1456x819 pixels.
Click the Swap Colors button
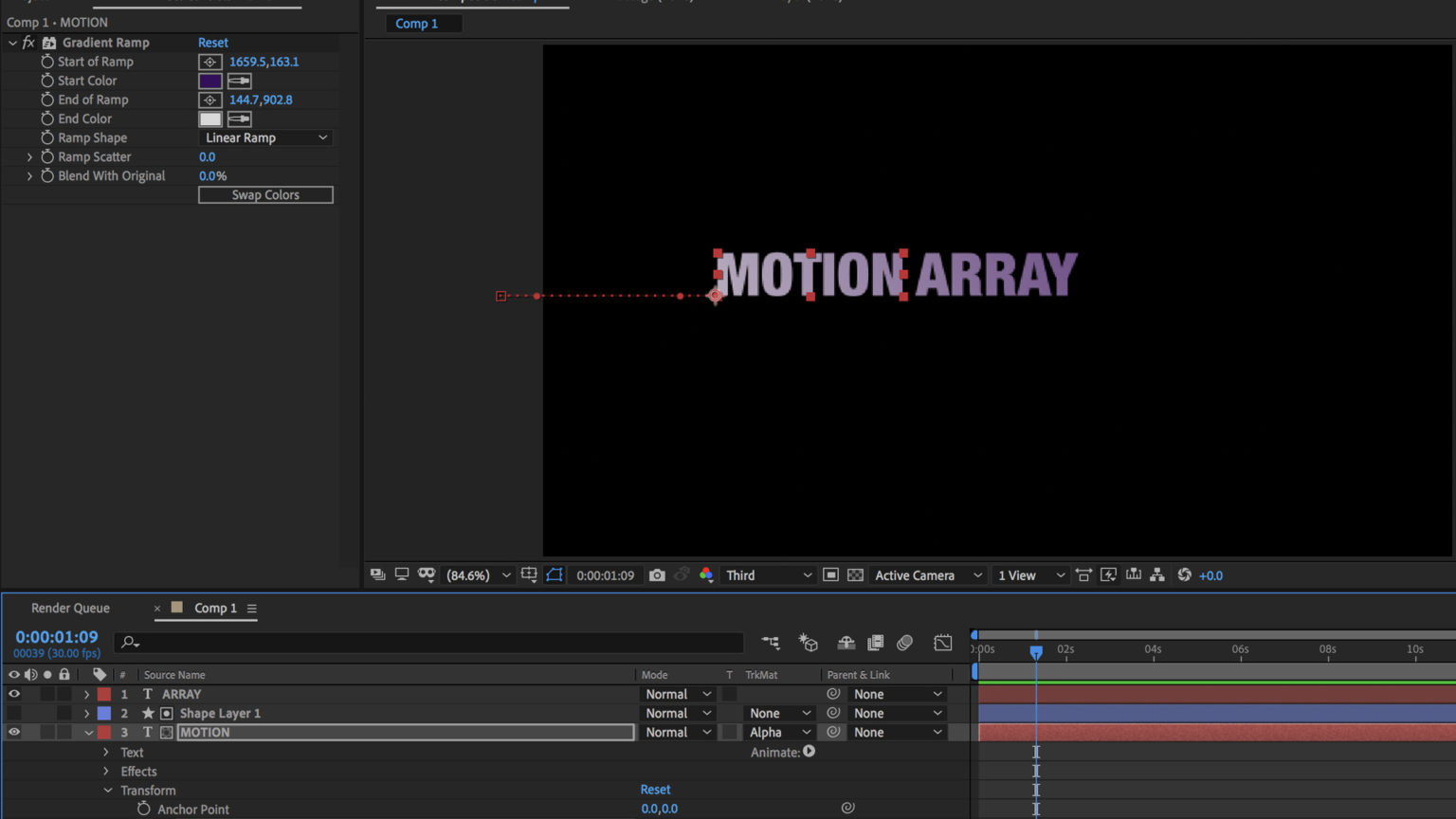pyautogui.click(x=265, y=194)
